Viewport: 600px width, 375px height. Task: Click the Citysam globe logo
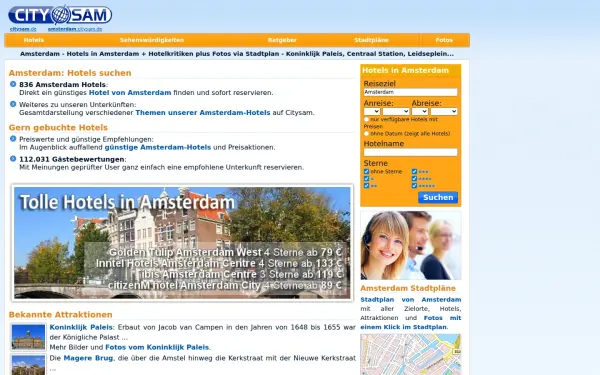[60, 15]
